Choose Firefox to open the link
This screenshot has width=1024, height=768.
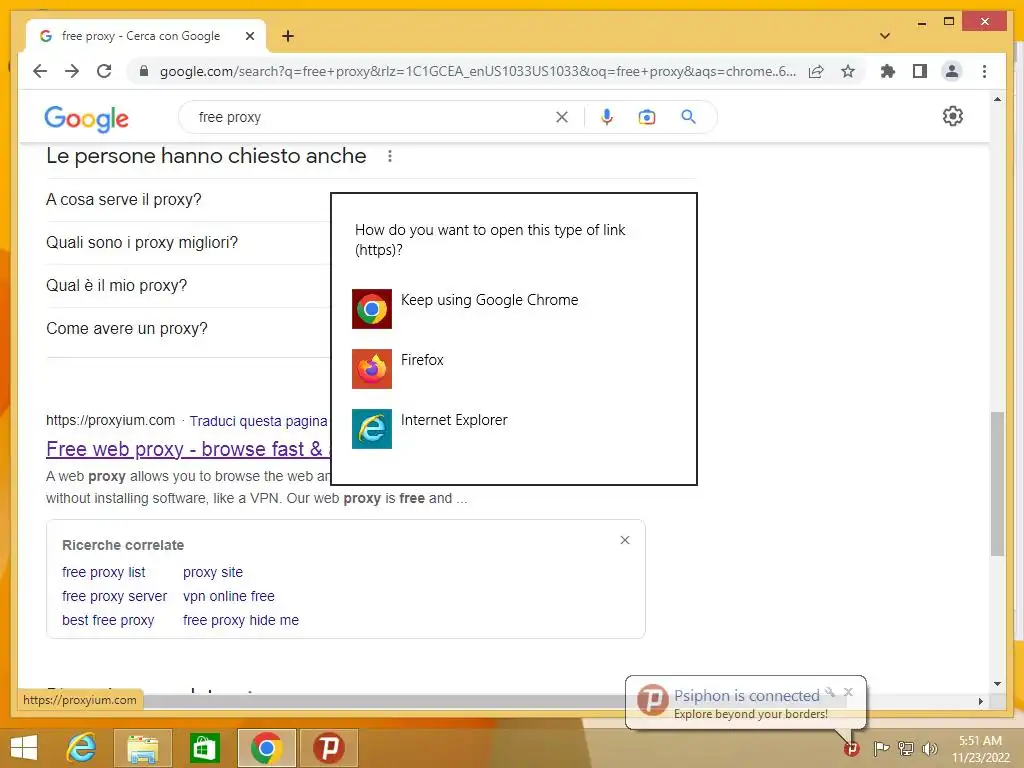513,369
